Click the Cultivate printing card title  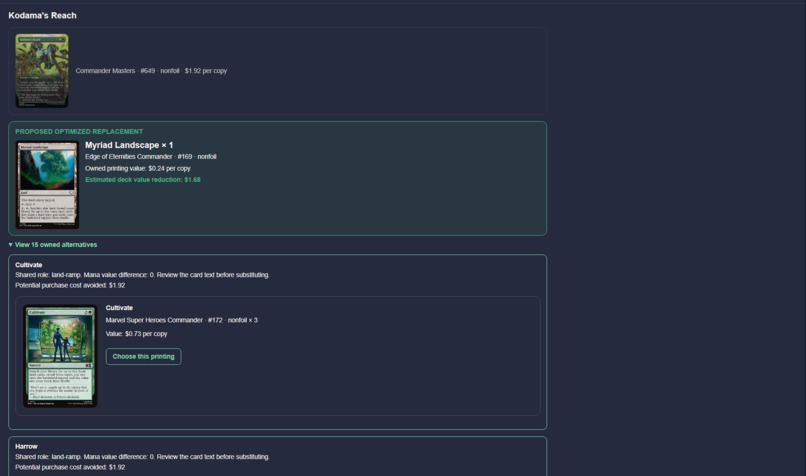click(x=119, y=308)
